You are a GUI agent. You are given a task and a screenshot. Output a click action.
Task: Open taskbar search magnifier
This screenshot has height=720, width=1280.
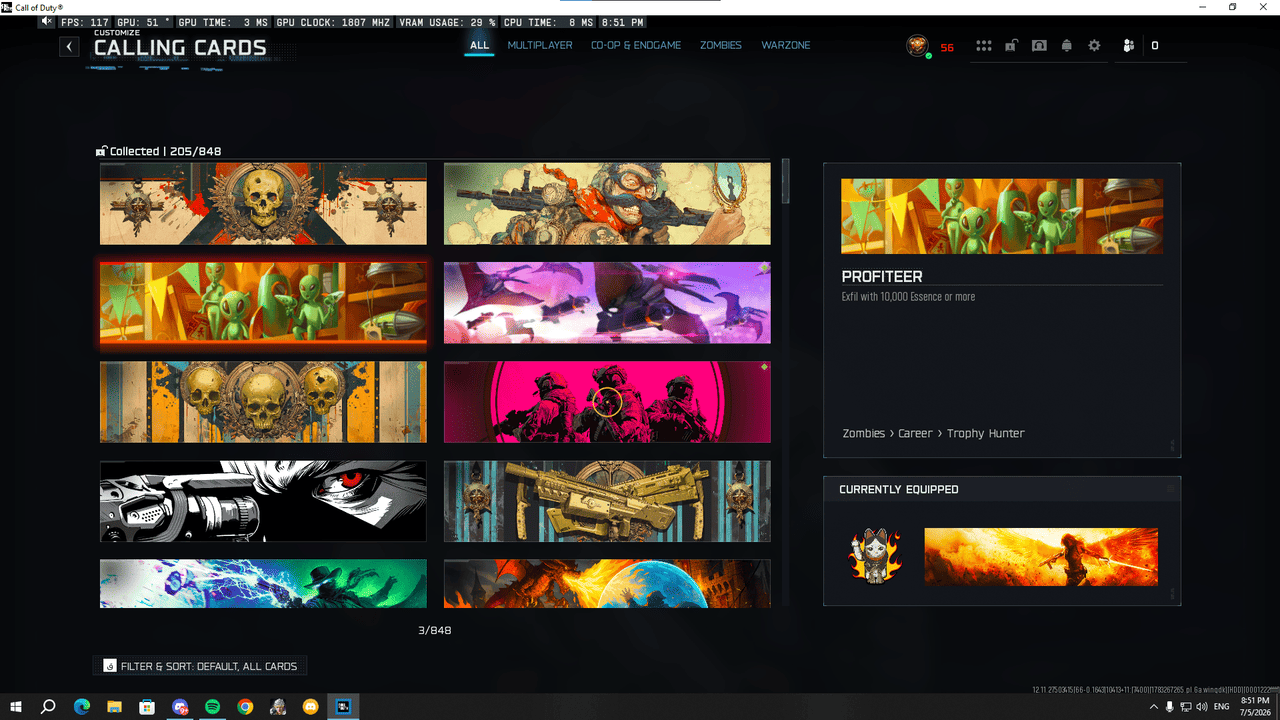pyautogui.click(x=48, y=707)
